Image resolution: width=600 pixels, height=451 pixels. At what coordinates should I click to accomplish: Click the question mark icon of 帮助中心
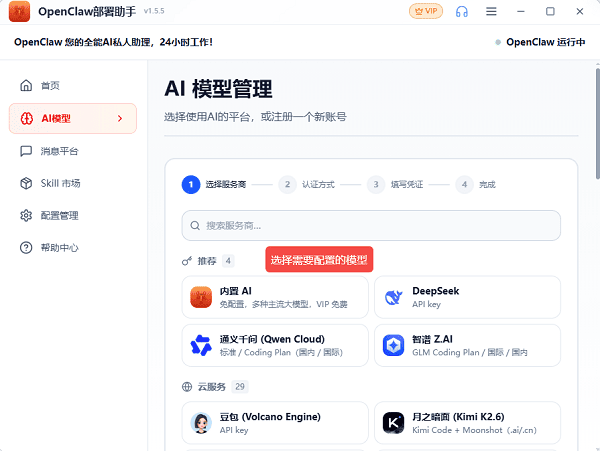26,248
